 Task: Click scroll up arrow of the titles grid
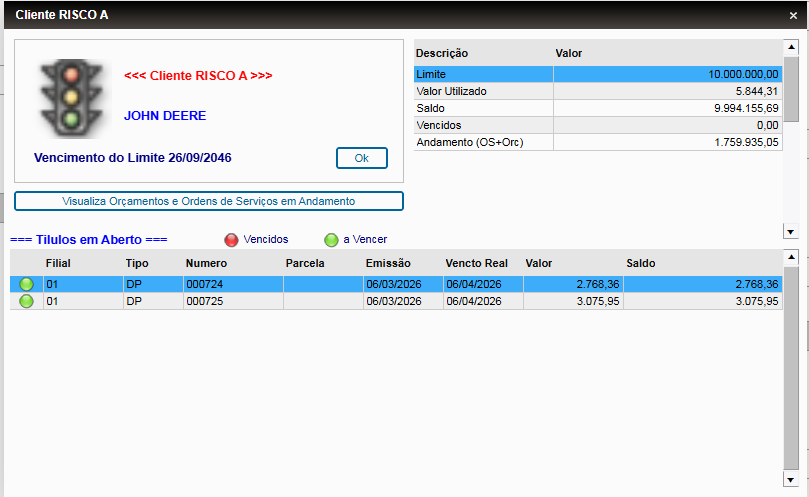791,256
